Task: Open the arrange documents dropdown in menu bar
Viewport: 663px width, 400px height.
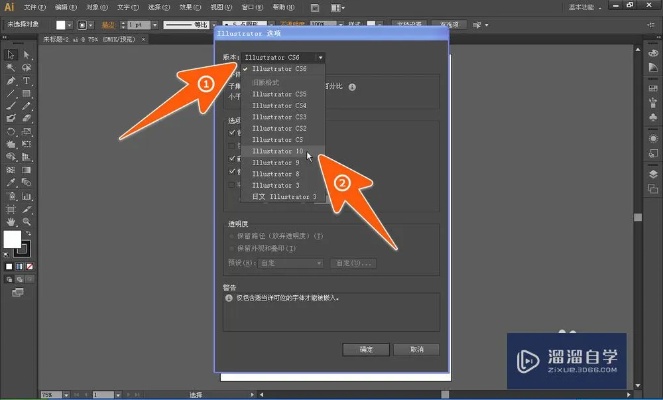Action: pyautogui.click(x=337, y=8)
